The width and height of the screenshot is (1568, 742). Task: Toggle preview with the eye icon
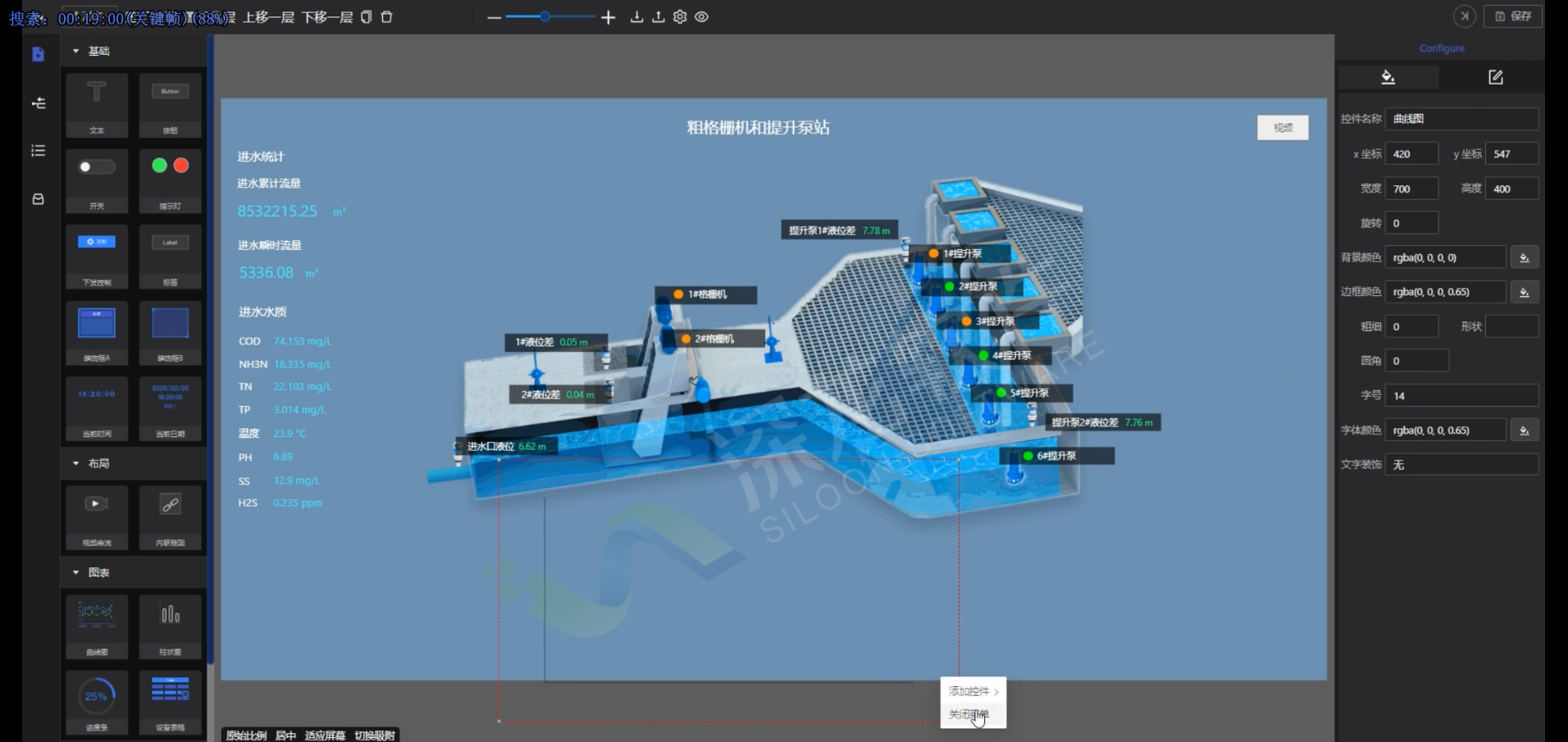(702, 16)
